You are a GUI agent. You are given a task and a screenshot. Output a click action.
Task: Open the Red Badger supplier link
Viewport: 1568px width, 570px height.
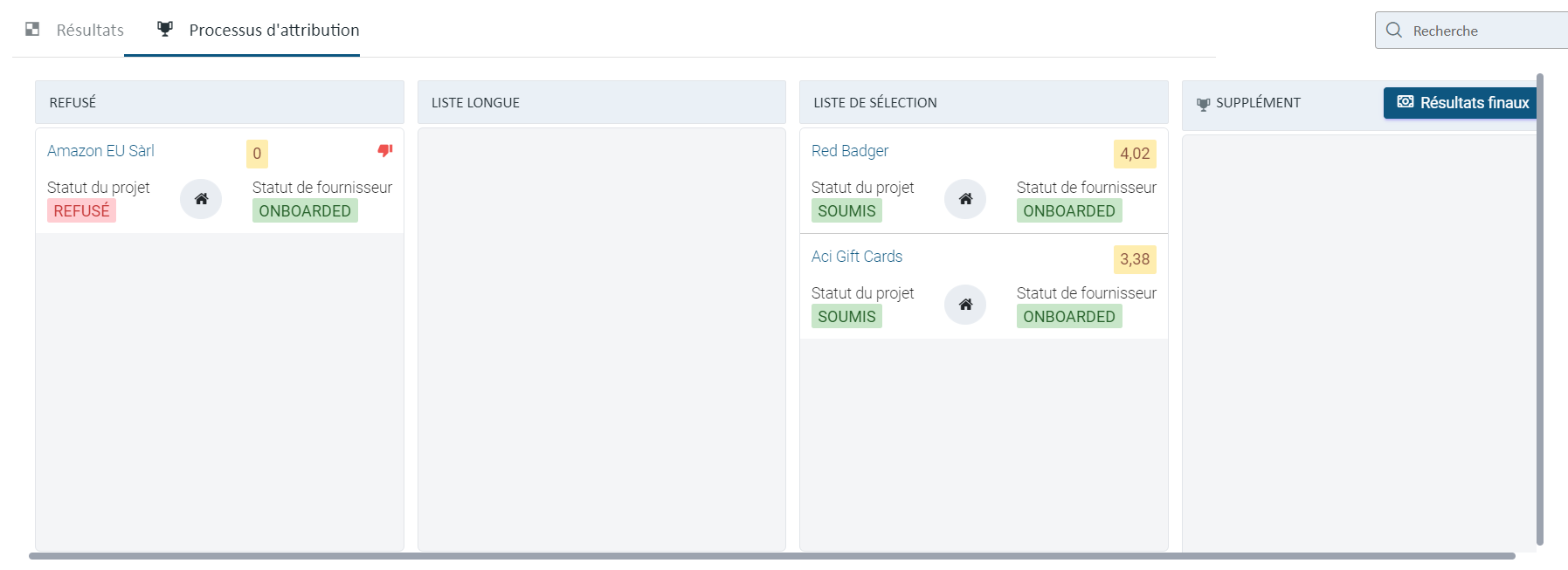850,151
